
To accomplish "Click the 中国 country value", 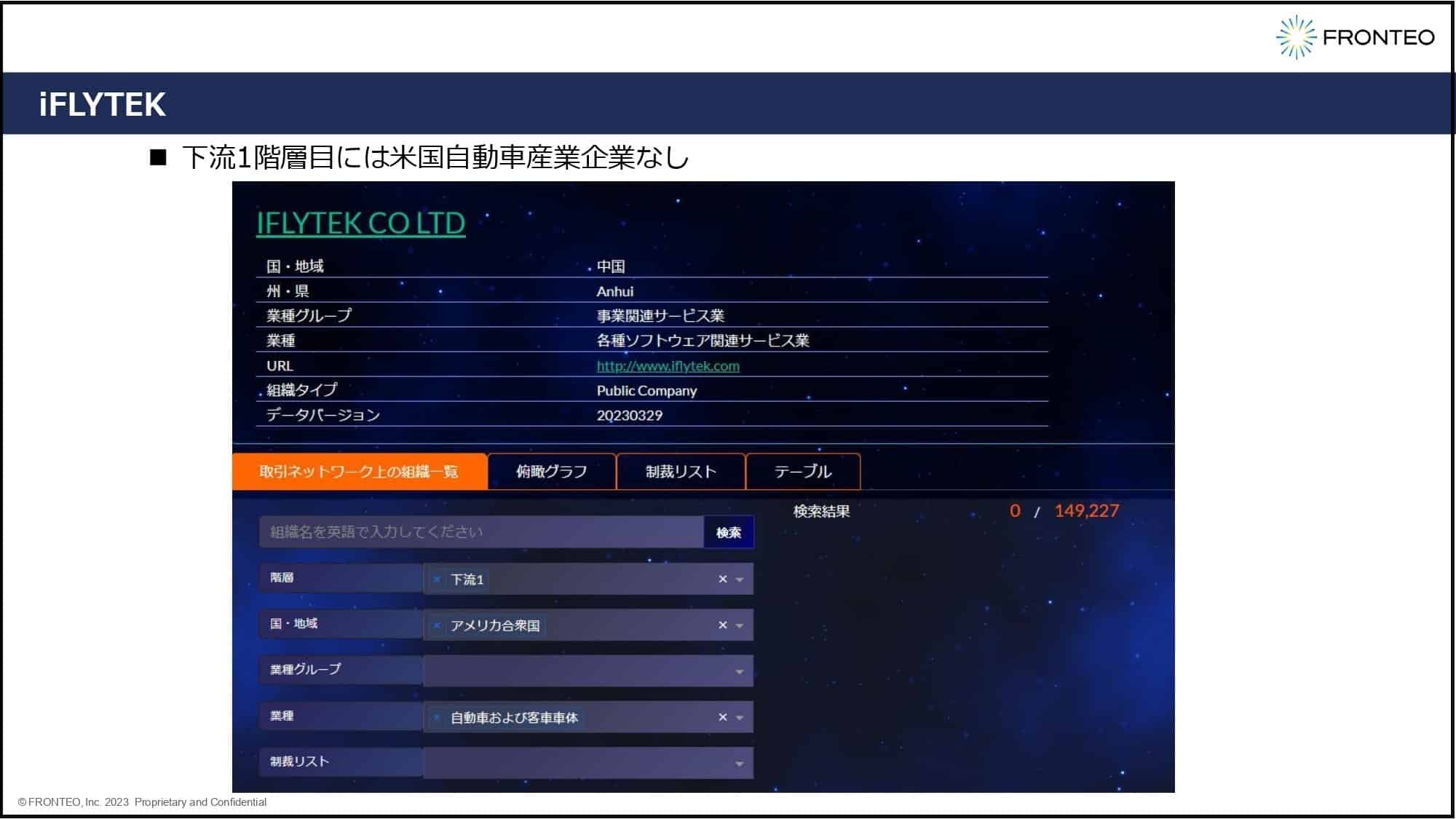I will tap(611, 266).
